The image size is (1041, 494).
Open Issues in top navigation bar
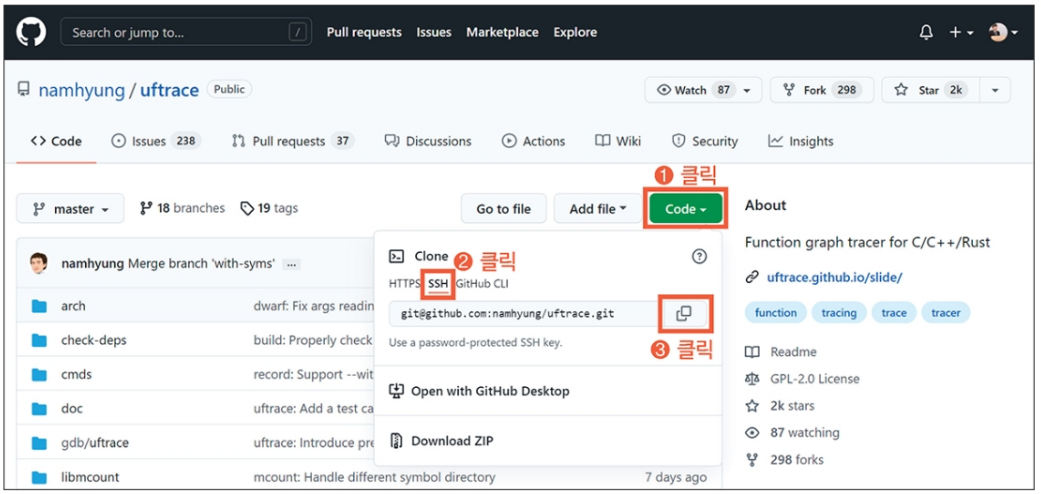click(434, 32)
